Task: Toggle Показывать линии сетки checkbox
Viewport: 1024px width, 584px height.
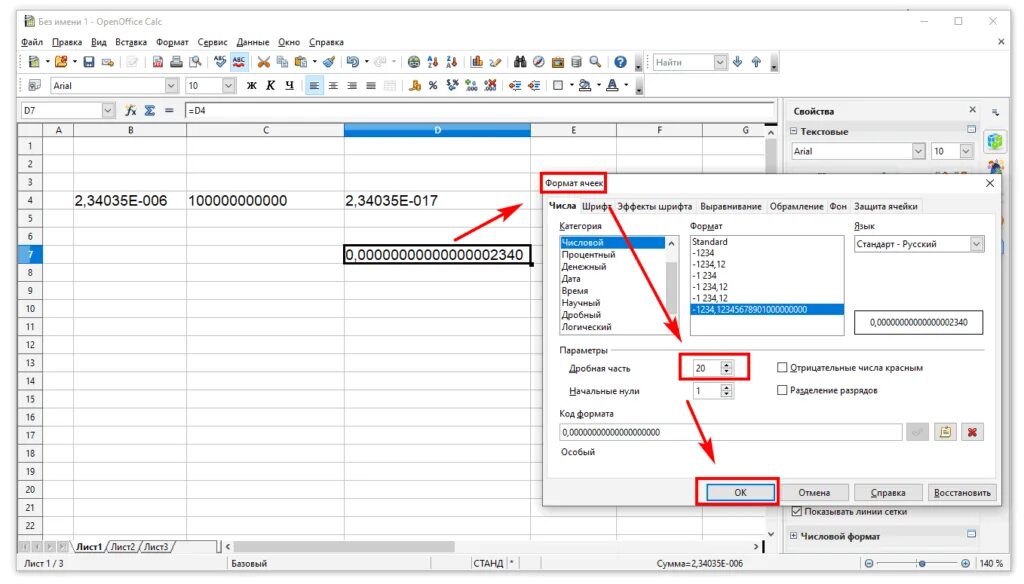Action: 796,511
